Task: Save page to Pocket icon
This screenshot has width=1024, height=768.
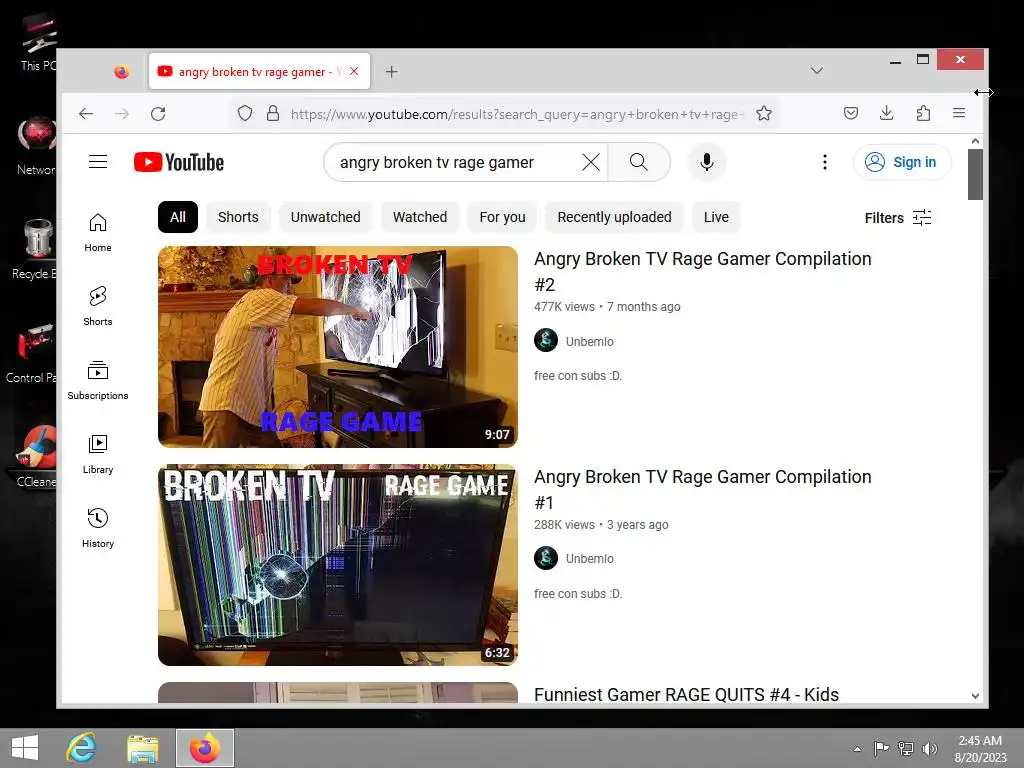Action: click(x=850, y=113)
